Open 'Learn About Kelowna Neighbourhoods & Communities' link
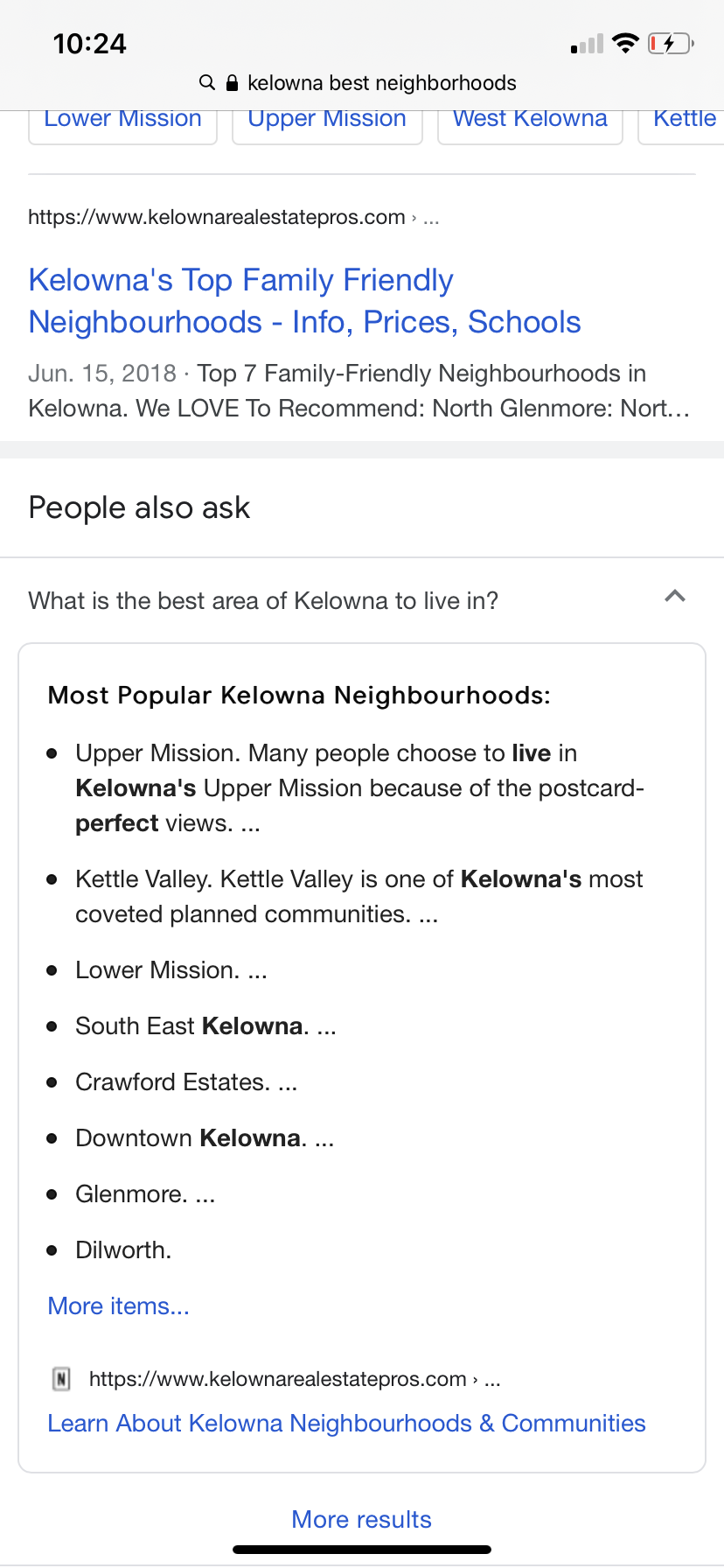This screenshot has height=1568, width=724. [346, 1423]
